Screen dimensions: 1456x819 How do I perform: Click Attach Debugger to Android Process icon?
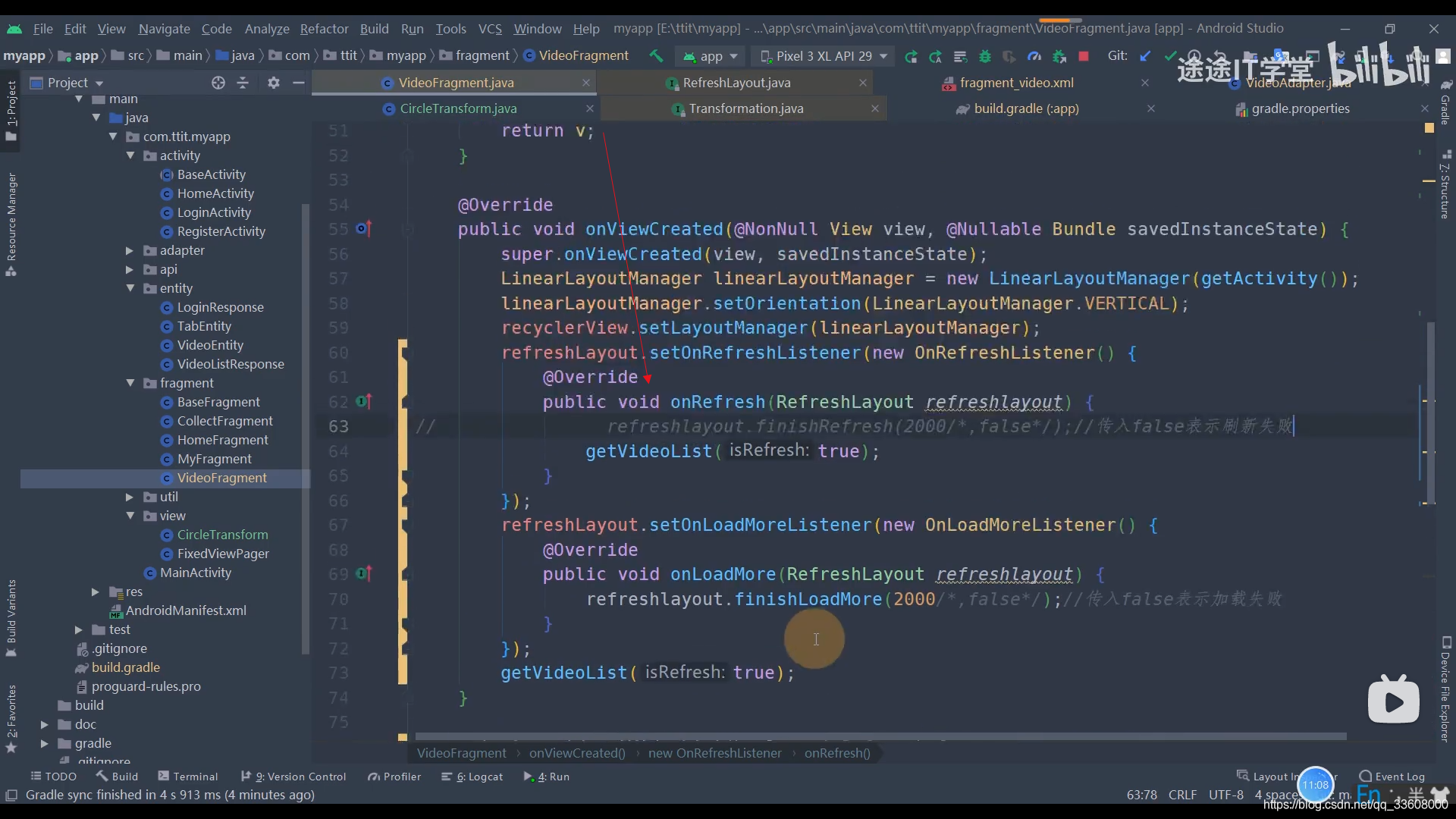[1059, 56]
